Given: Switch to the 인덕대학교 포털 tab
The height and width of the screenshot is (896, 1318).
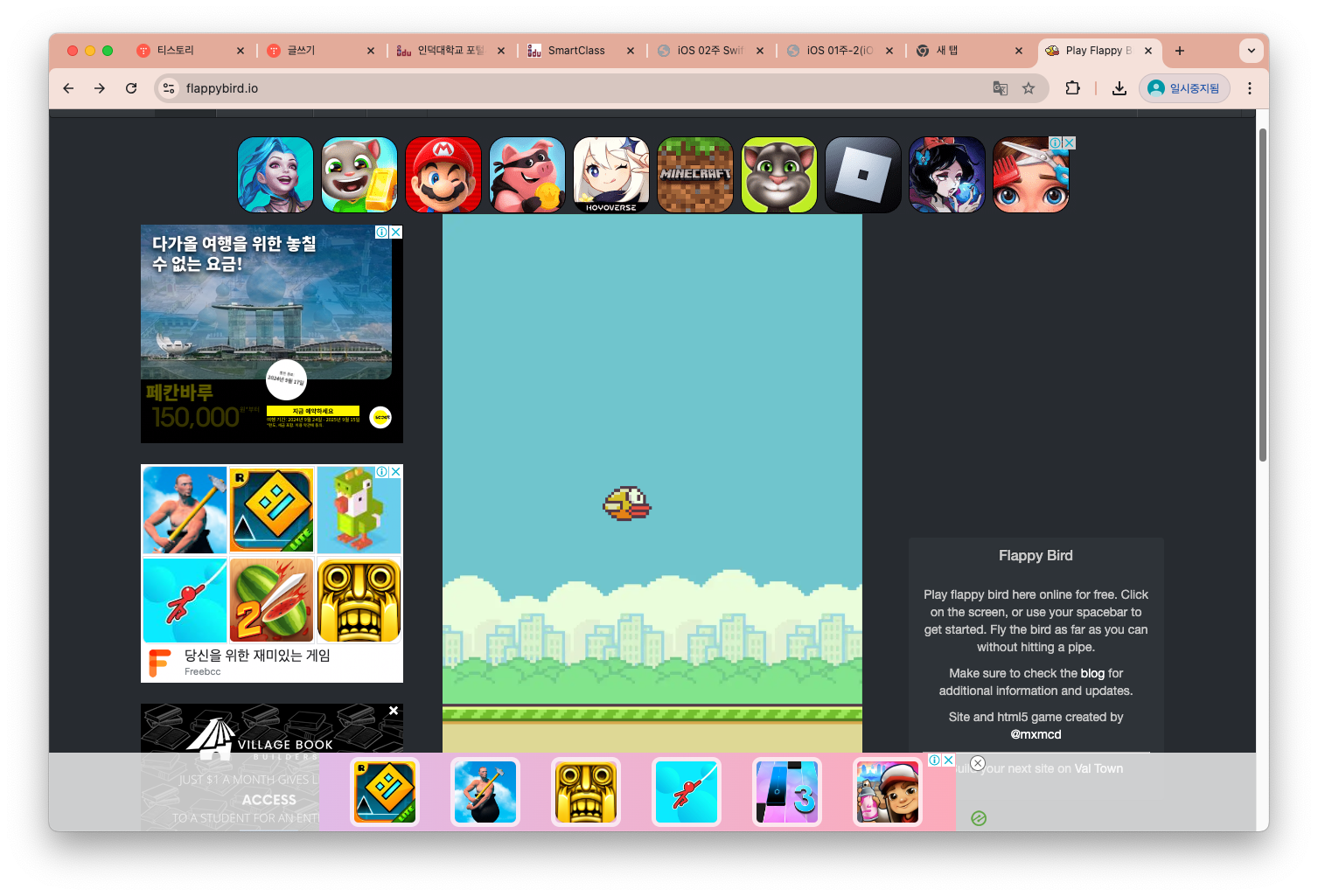Looking at the screenshot, I should tap(450, 51).
